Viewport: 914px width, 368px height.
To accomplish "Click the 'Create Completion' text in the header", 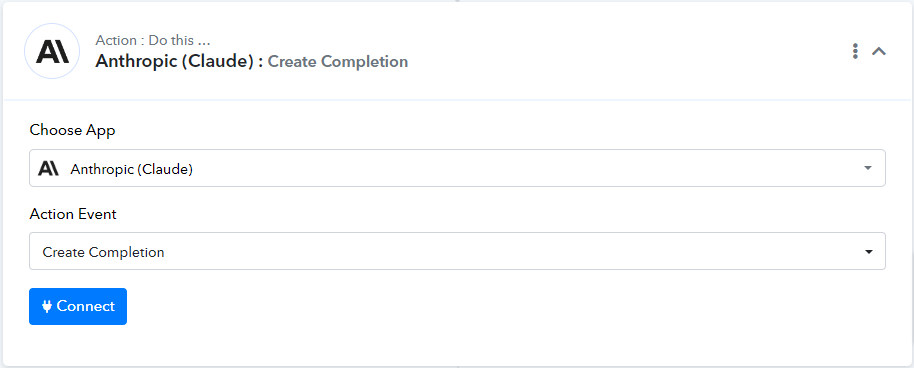I will pos(338,62).
